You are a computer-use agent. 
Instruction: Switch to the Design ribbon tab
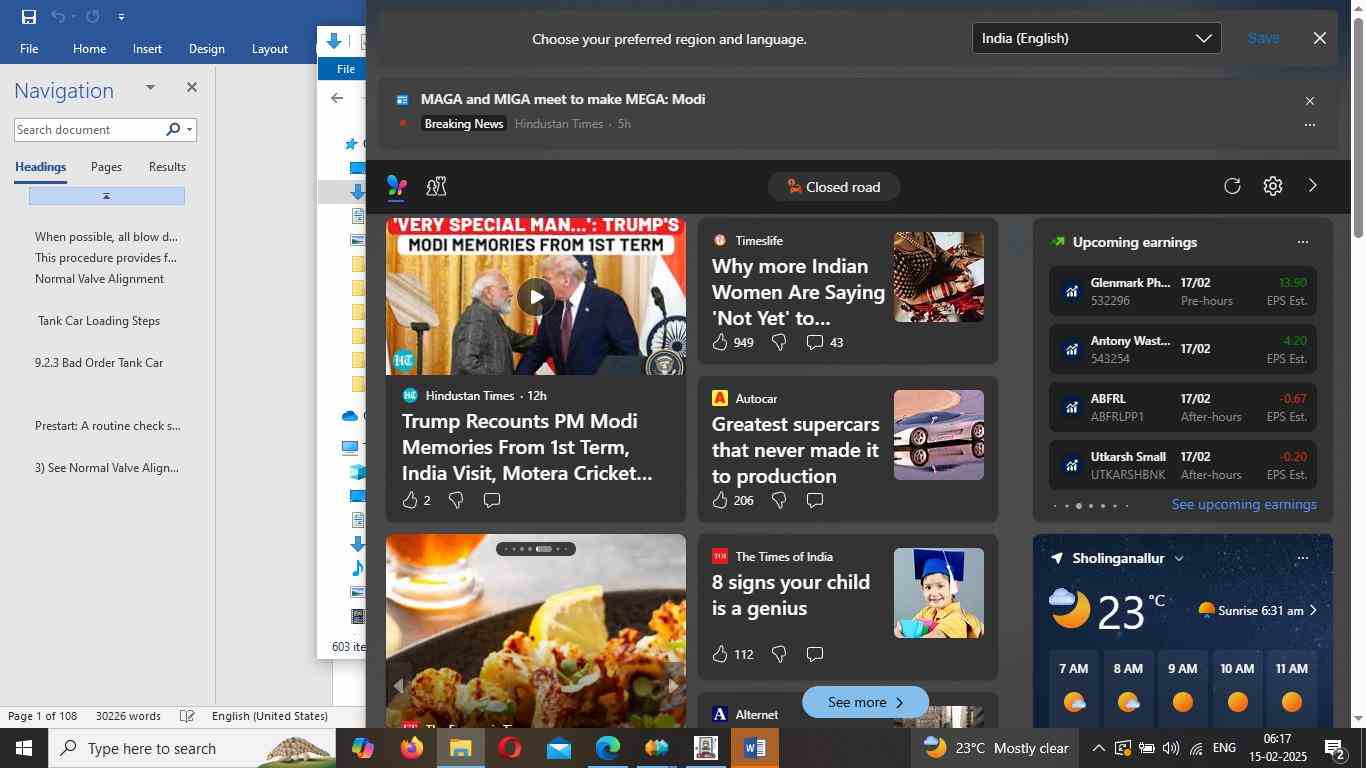coord(206,48)
